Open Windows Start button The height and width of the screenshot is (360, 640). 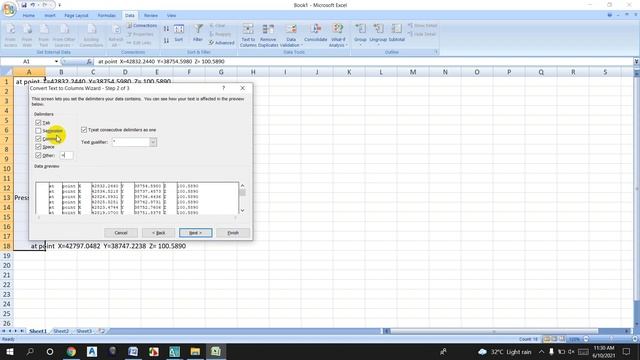[9, 351]
